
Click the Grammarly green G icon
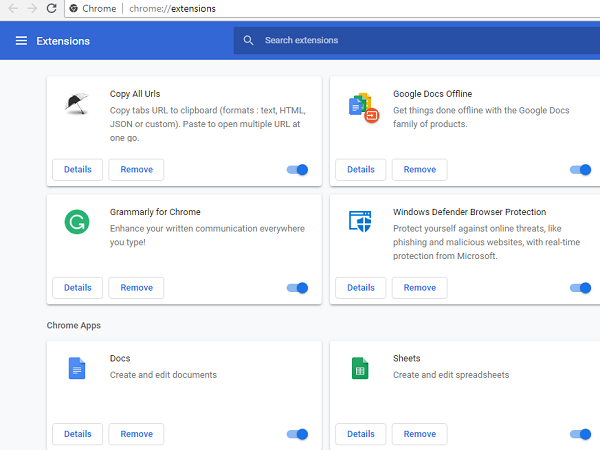(77, 222)
